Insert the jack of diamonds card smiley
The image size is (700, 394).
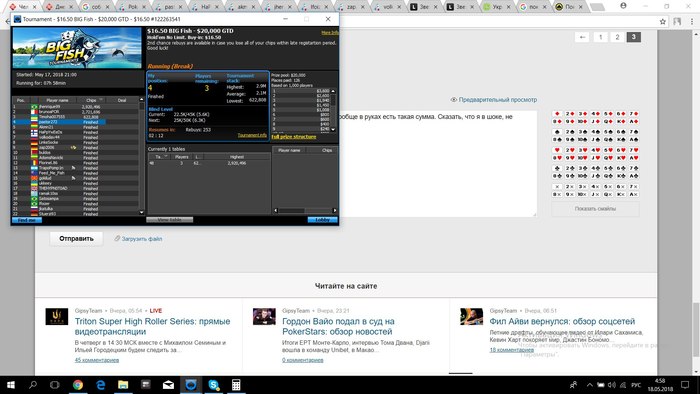click(596, 121)
